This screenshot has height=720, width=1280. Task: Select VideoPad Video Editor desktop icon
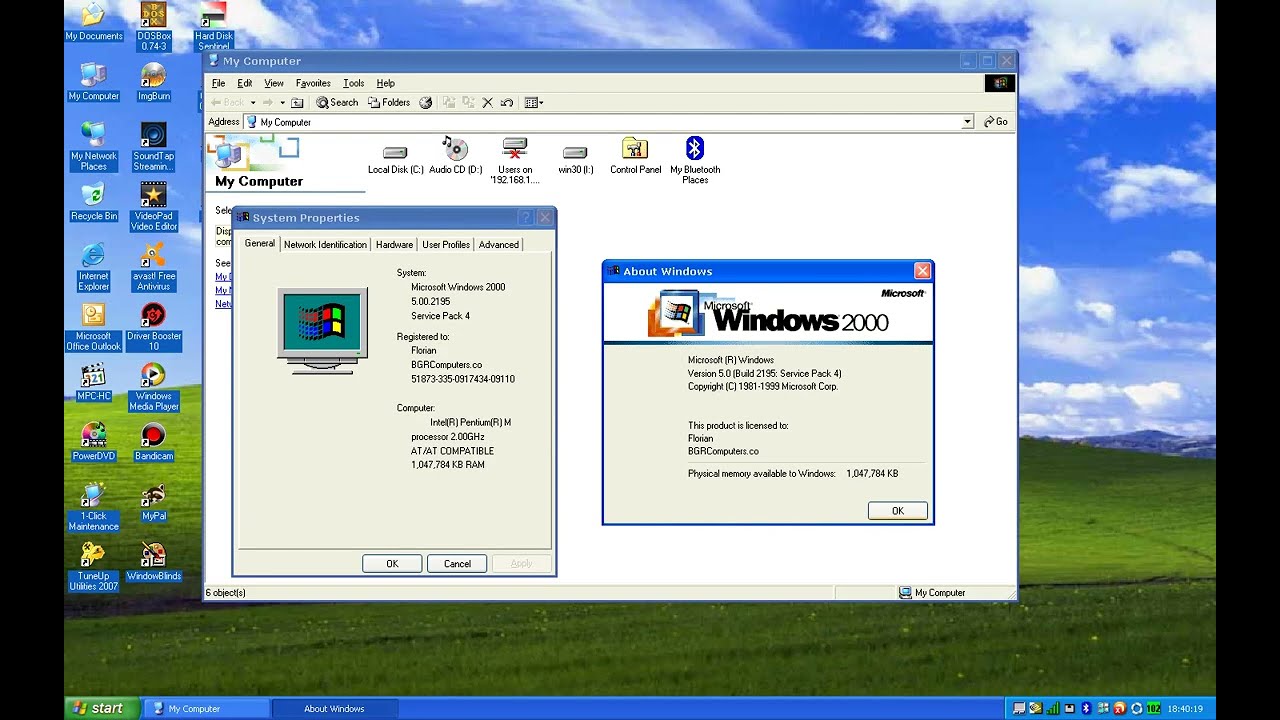[153, 207]
